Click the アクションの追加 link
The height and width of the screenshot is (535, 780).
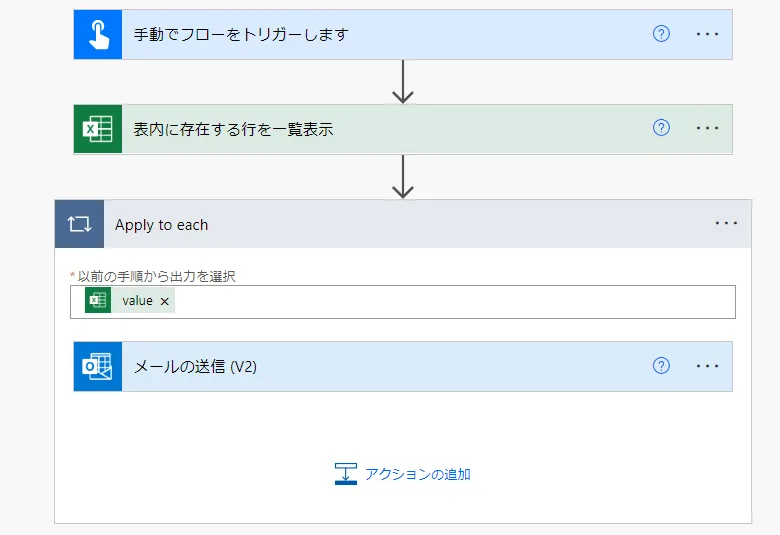pyautogui.click(x=417, y=474)
